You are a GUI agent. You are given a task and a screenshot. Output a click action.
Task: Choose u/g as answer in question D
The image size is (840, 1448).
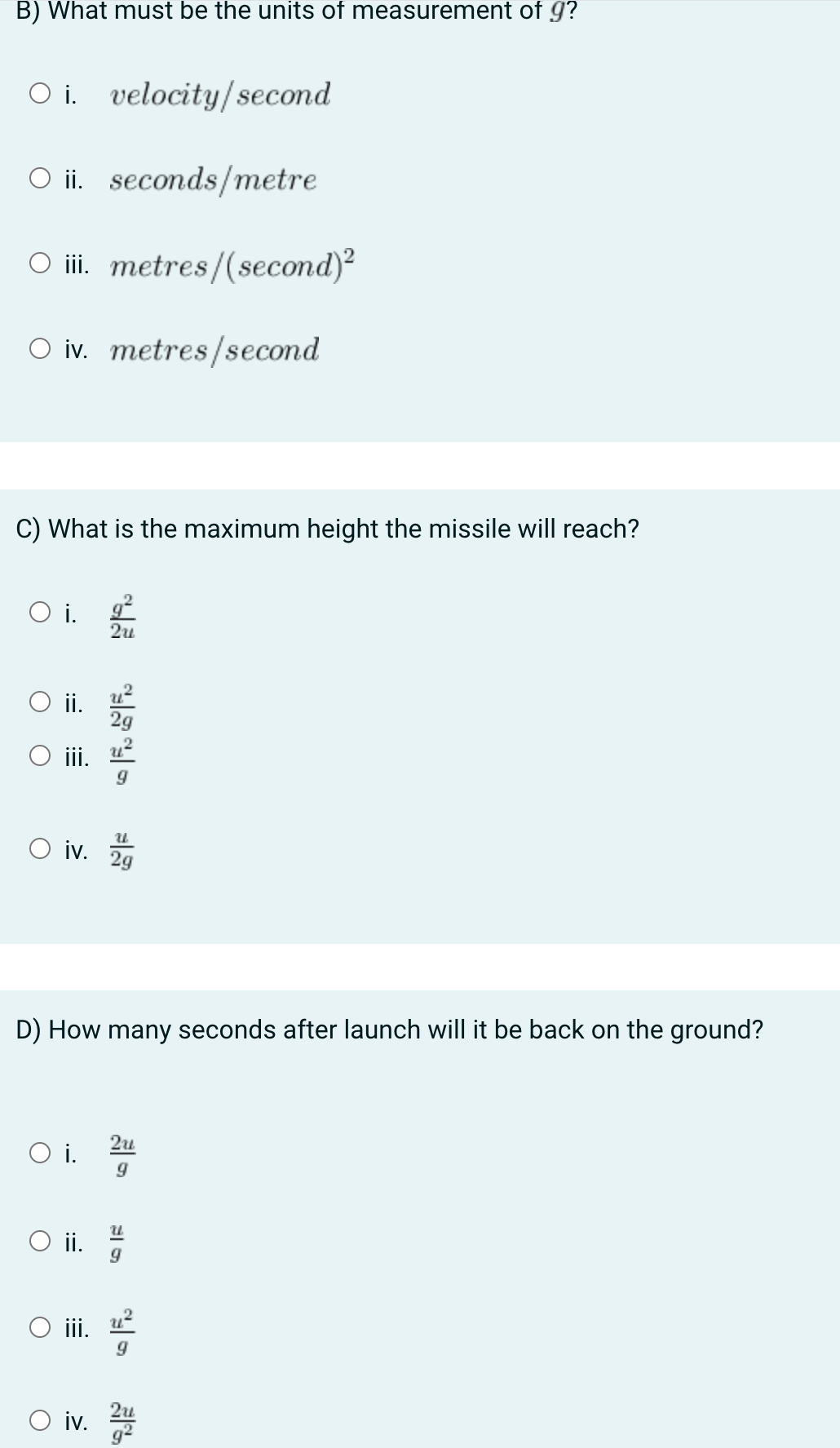click(40, 1242)
